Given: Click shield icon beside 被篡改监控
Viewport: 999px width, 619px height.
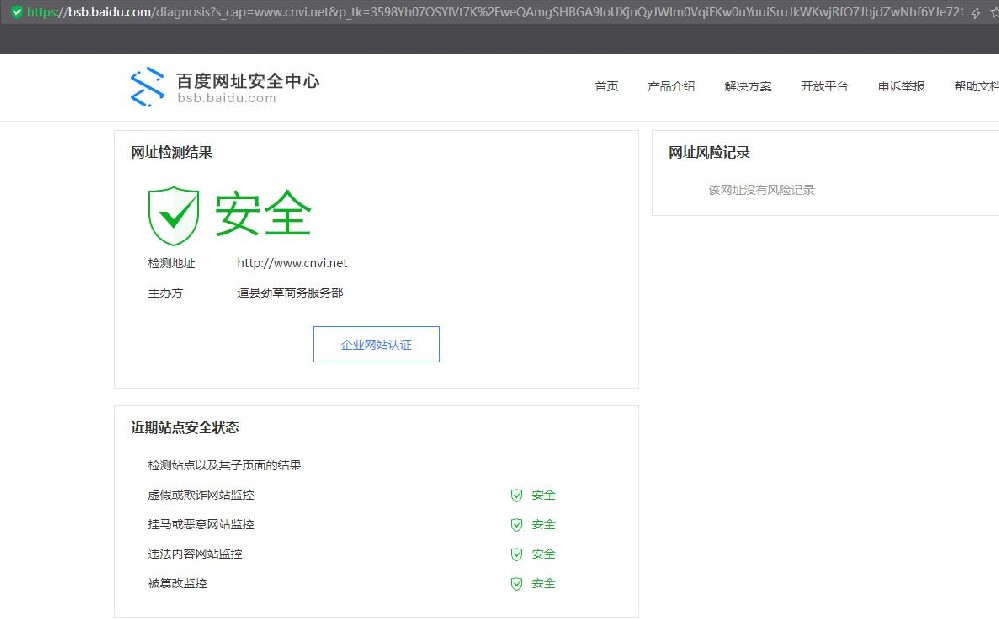Looking at the screenshot, I should pyautogui.click(x=517, y=583).
